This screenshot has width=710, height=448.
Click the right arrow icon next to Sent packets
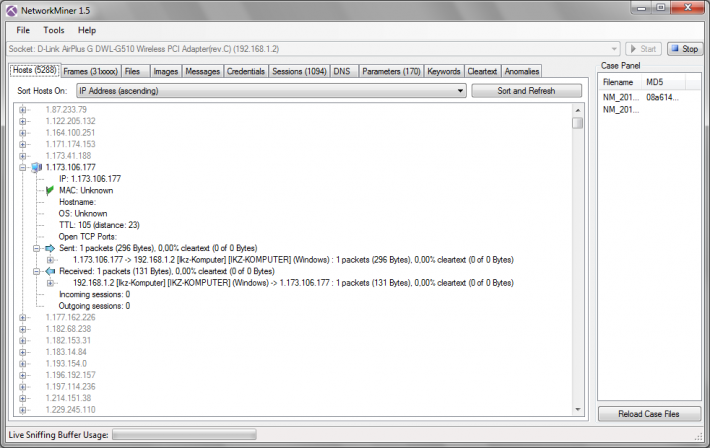[50, 248]
